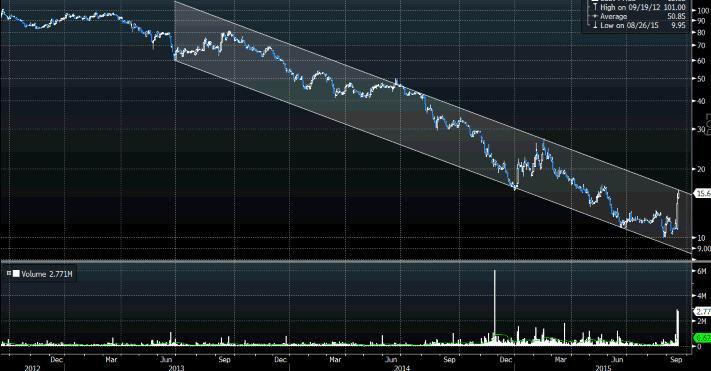Click the 15.6 last price tag
Viewport: 711px width, 371px height.
[x=702, y=194]
